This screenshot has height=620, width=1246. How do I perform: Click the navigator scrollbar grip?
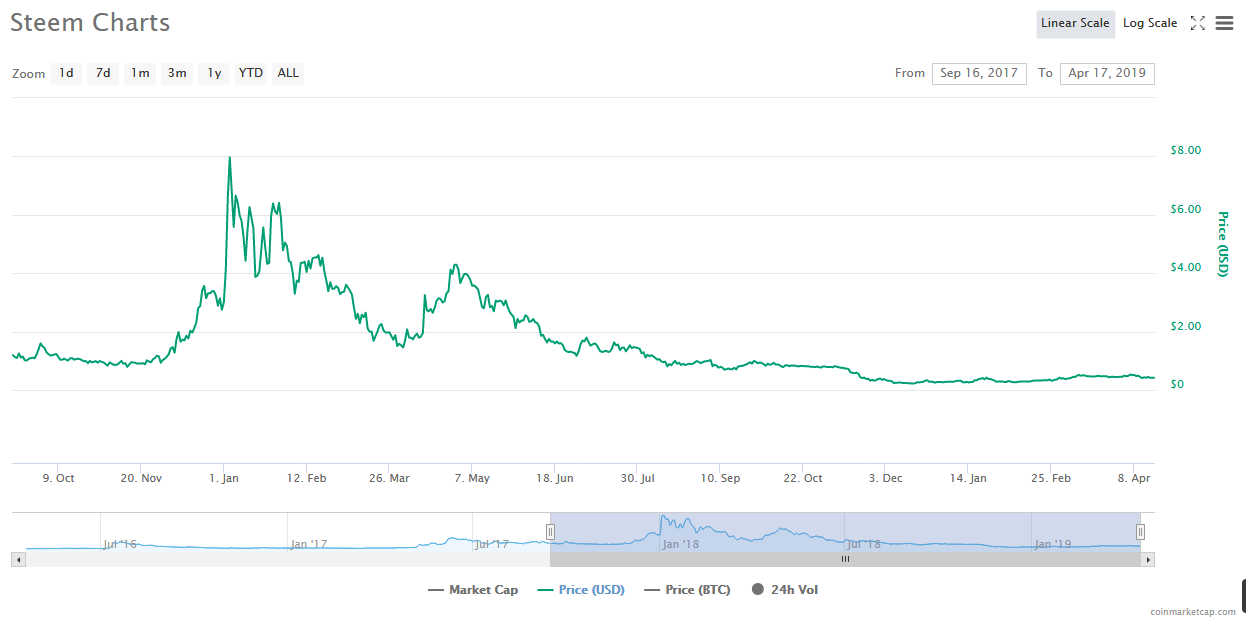(845, 559)
